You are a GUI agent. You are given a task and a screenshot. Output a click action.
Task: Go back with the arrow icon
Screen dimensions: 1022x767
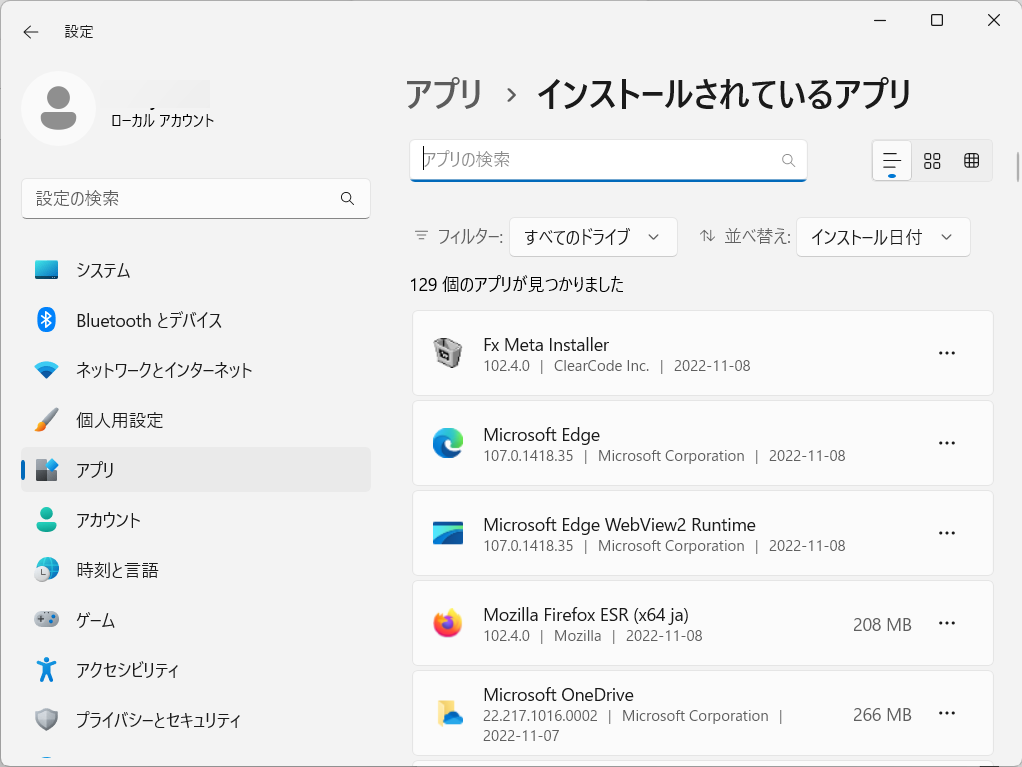31,32
